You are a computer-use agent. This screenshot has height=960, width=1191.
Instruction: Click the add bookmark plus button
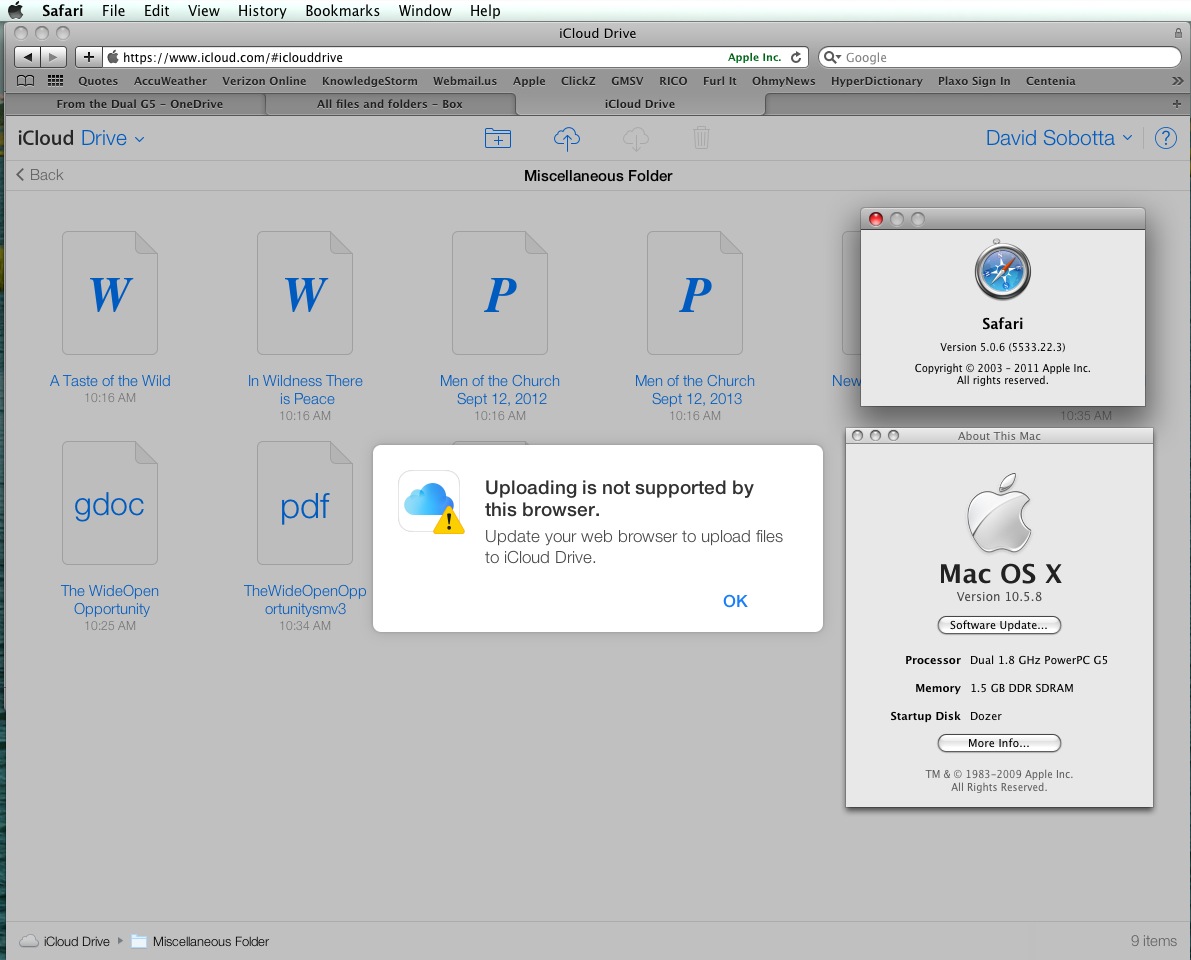[89, 57]
